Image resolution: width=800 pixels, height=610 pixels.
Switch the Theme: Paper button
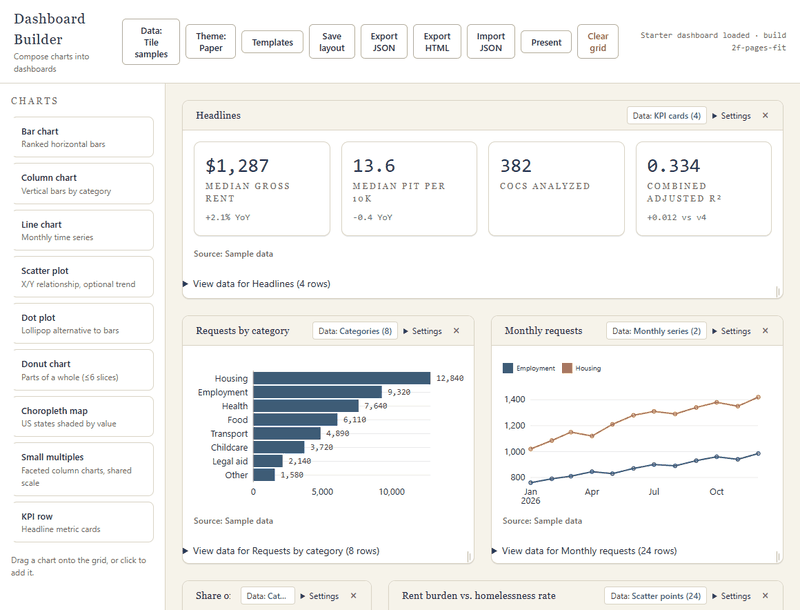211,42
